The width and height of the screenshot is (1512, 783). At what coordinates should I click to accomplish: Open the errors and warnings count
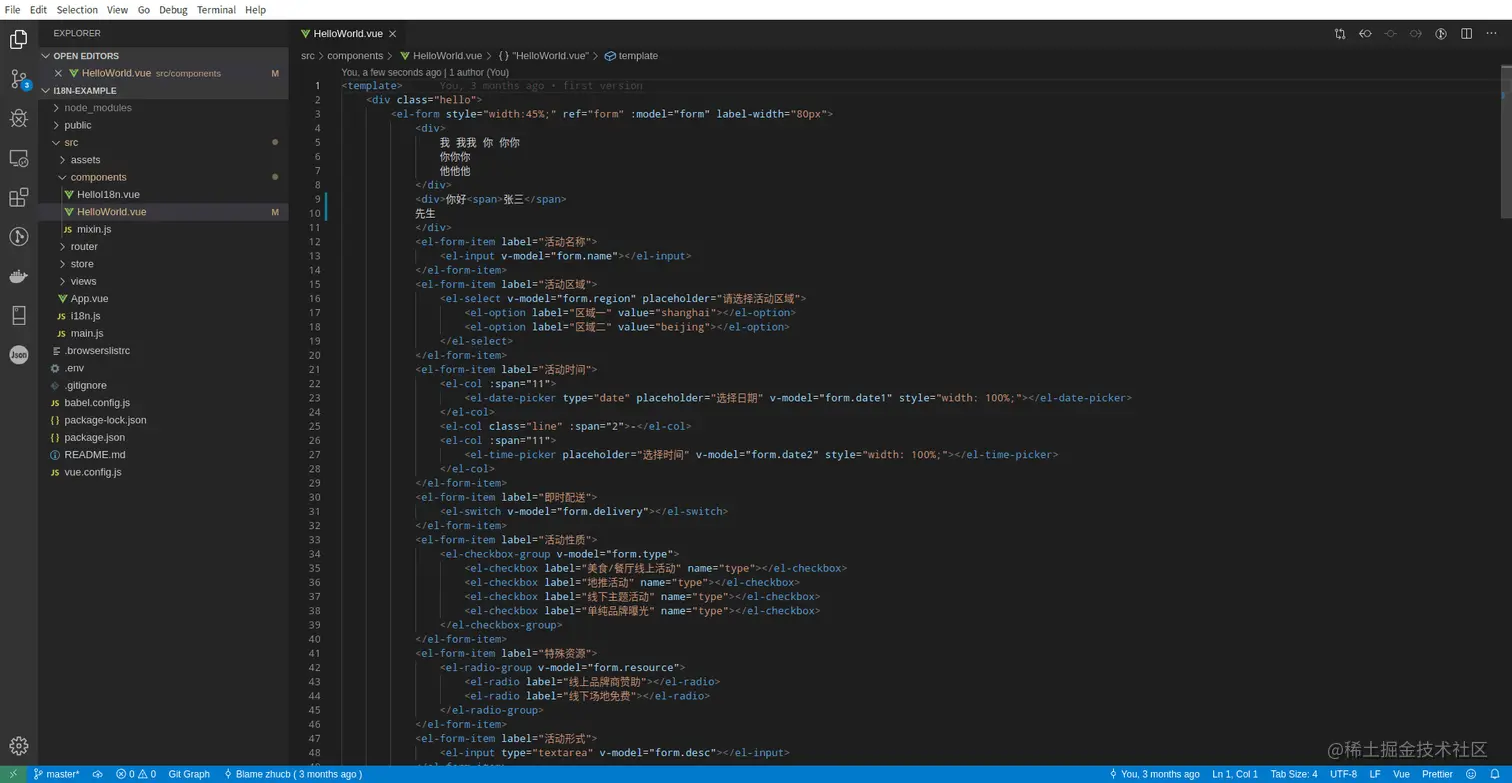[x=136, y=774]
